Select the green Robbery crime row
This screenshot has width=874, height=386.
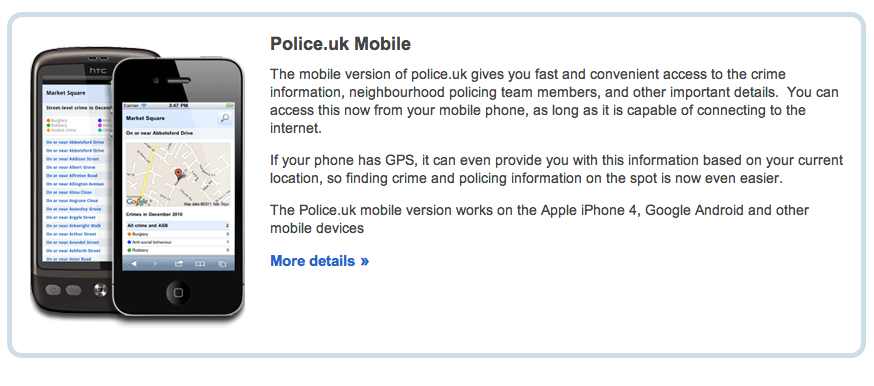(178, 250)
